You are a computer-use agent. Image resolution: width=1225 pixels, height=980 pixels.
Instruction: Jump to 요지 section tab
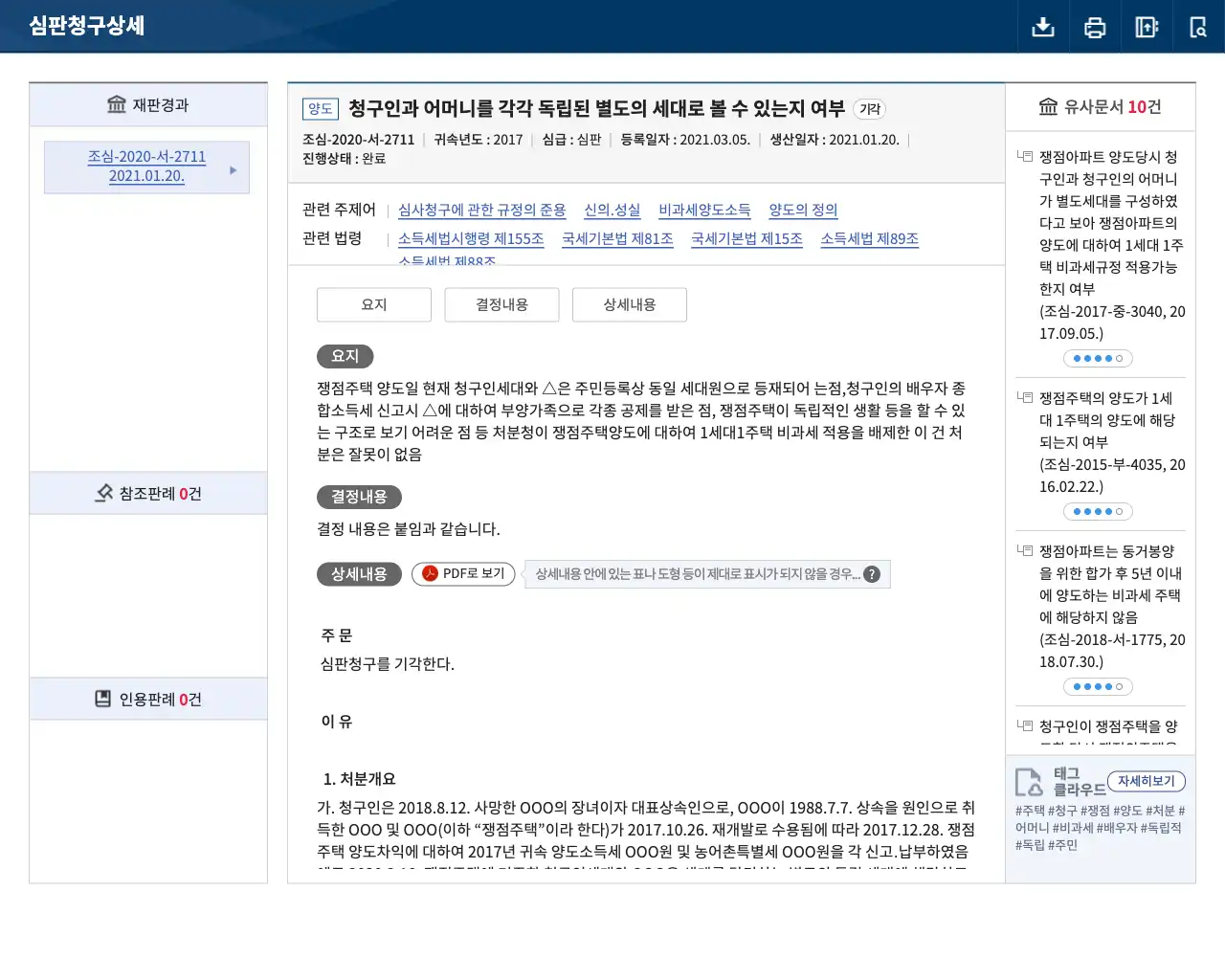click(x=374, y=304)
